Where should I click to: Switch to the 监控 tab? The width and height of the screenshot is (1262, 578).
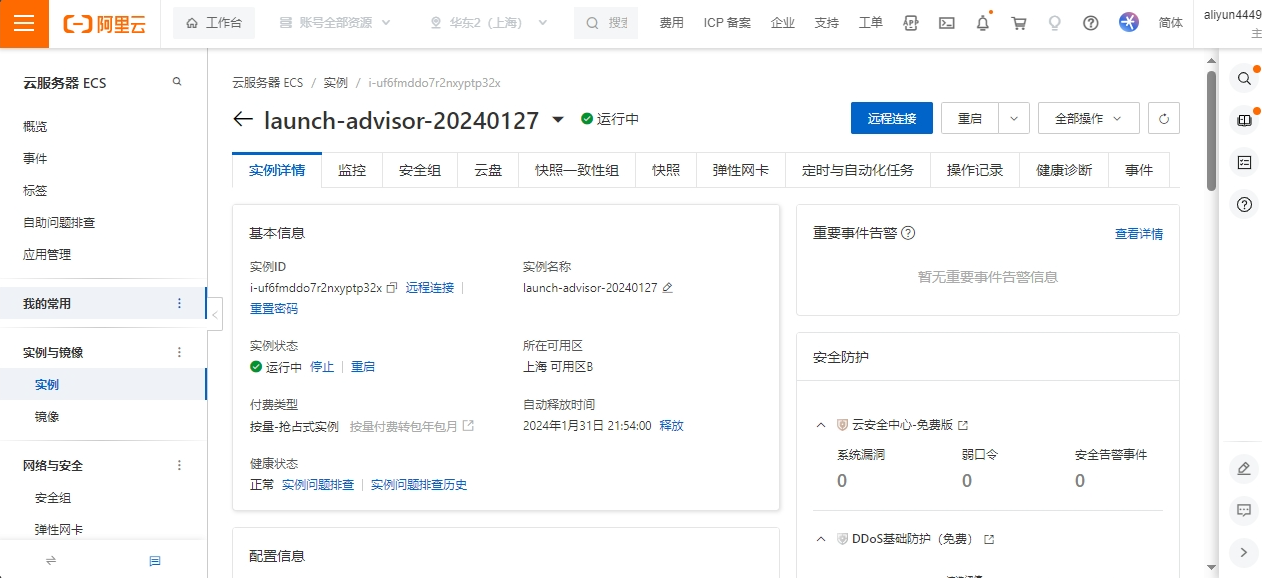point(352,170)
